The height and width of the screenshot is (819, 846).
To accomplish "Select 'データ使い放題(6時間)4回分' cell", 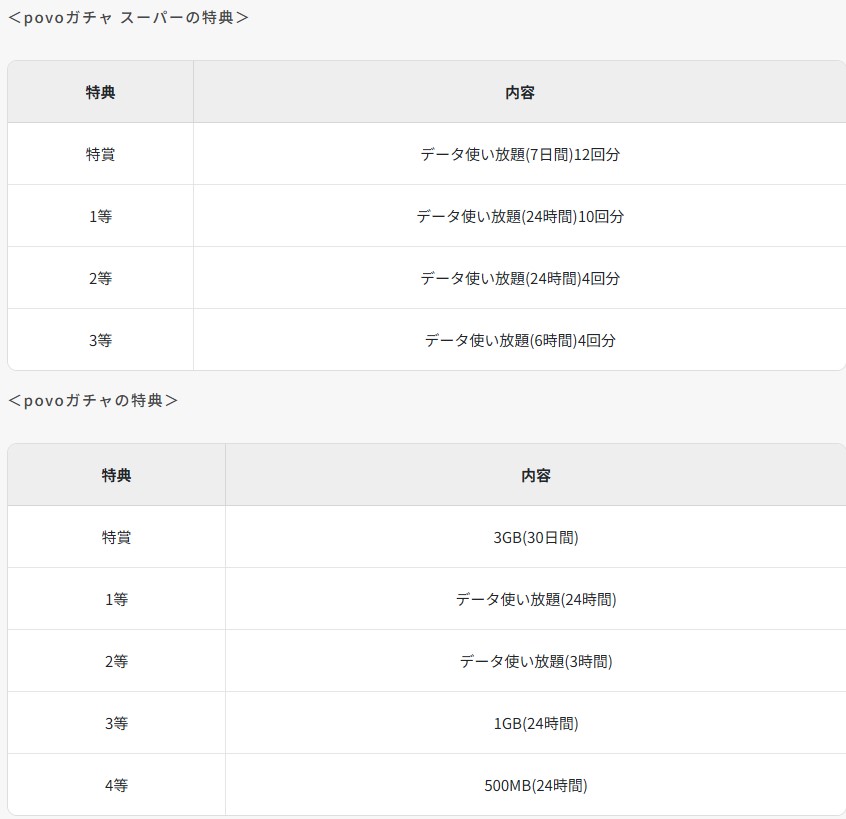I will pos(520,340).
